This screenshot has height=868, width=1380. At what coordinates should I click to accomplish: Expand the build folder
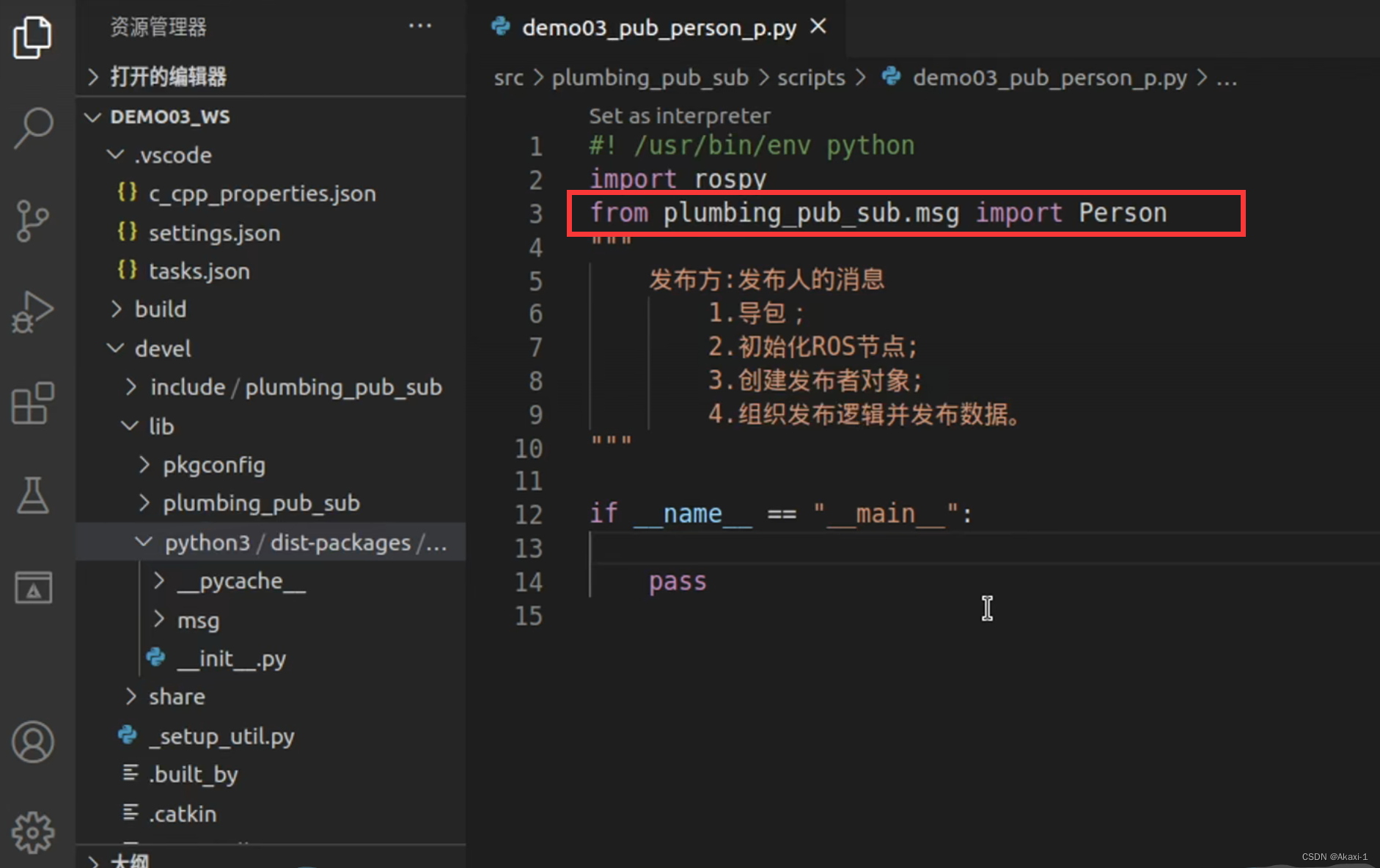pyautogui.click(x=116, y=309)
